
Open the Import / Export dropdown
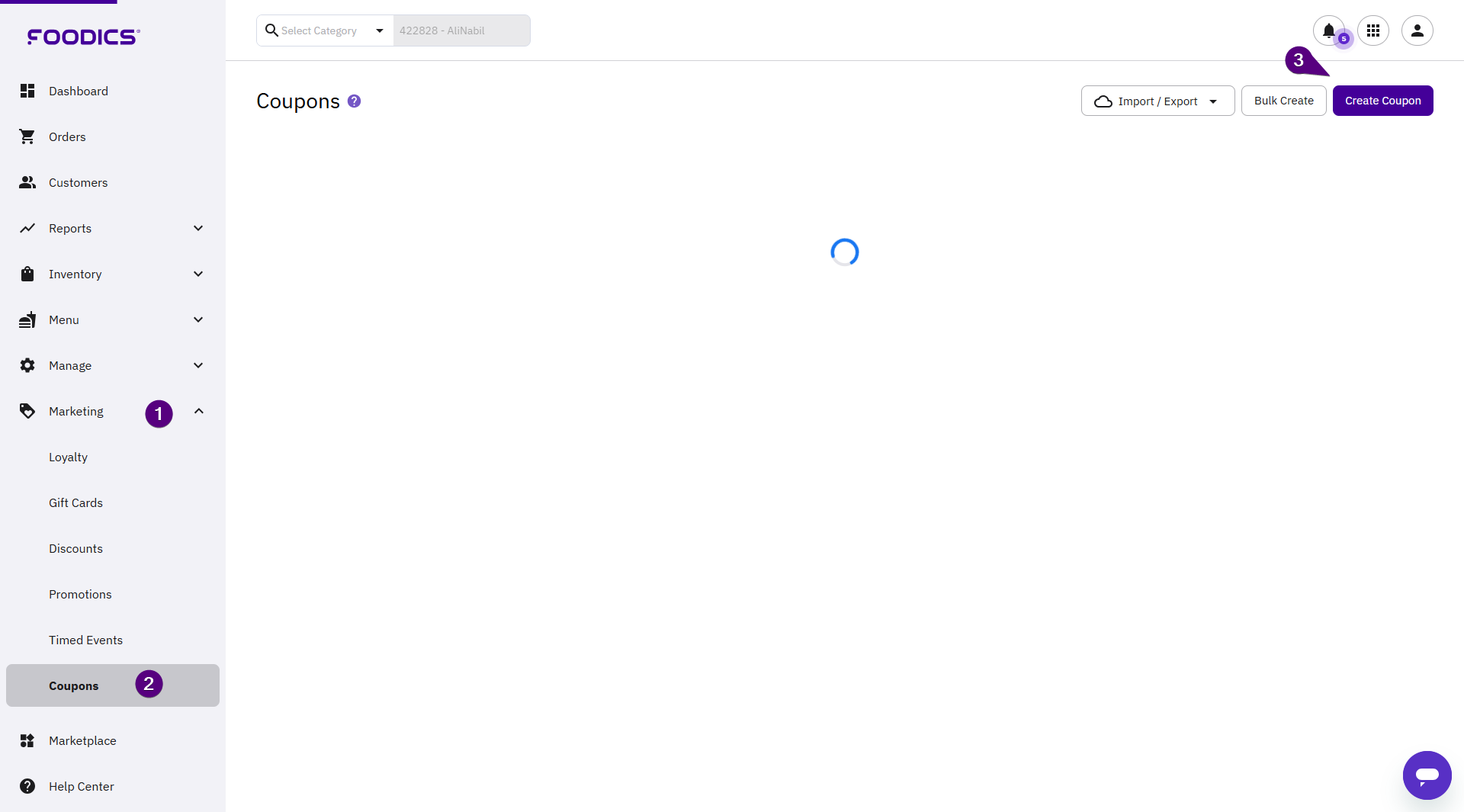point(1157,101)
